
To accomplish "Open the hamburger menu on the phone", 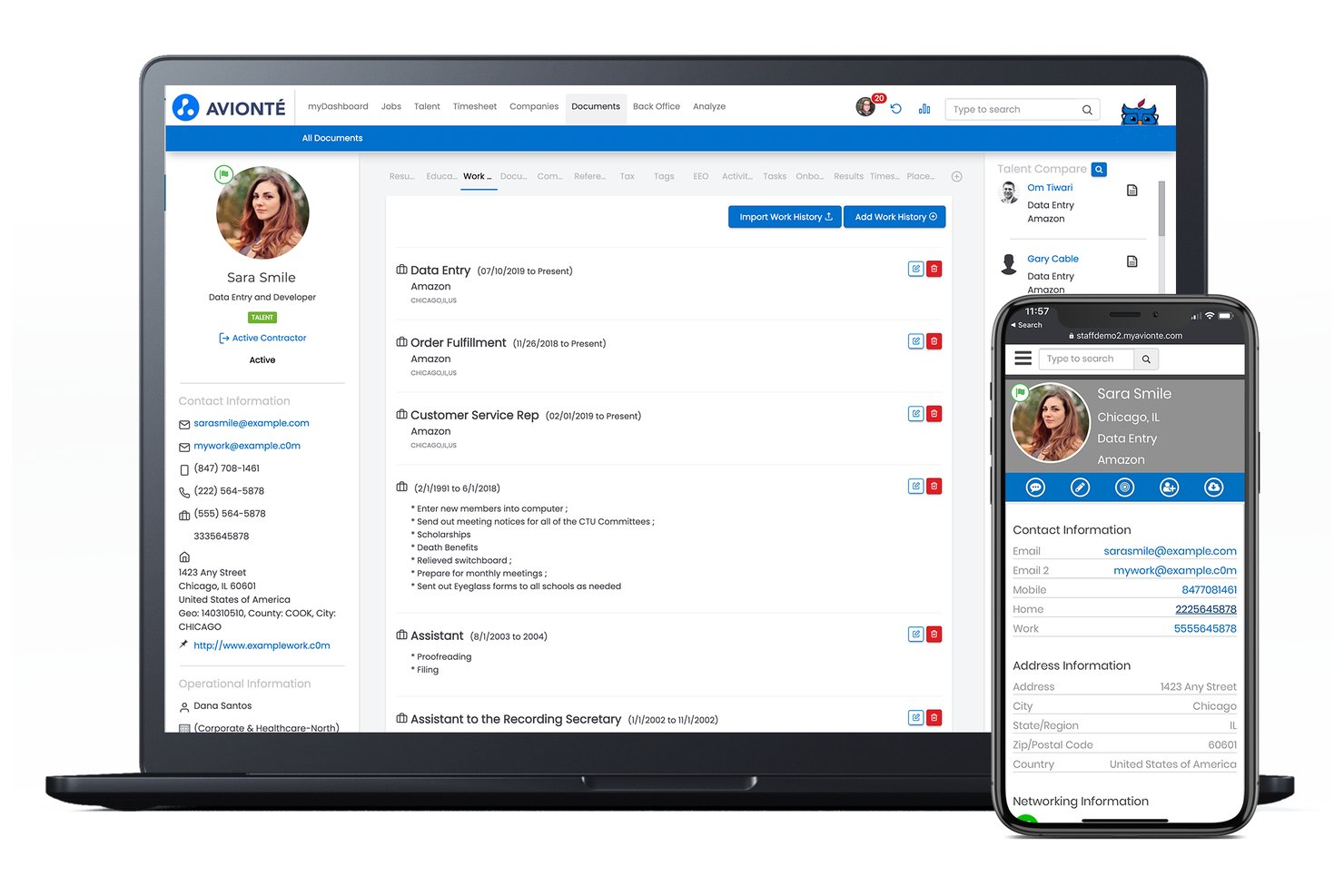I will 1023,359.
